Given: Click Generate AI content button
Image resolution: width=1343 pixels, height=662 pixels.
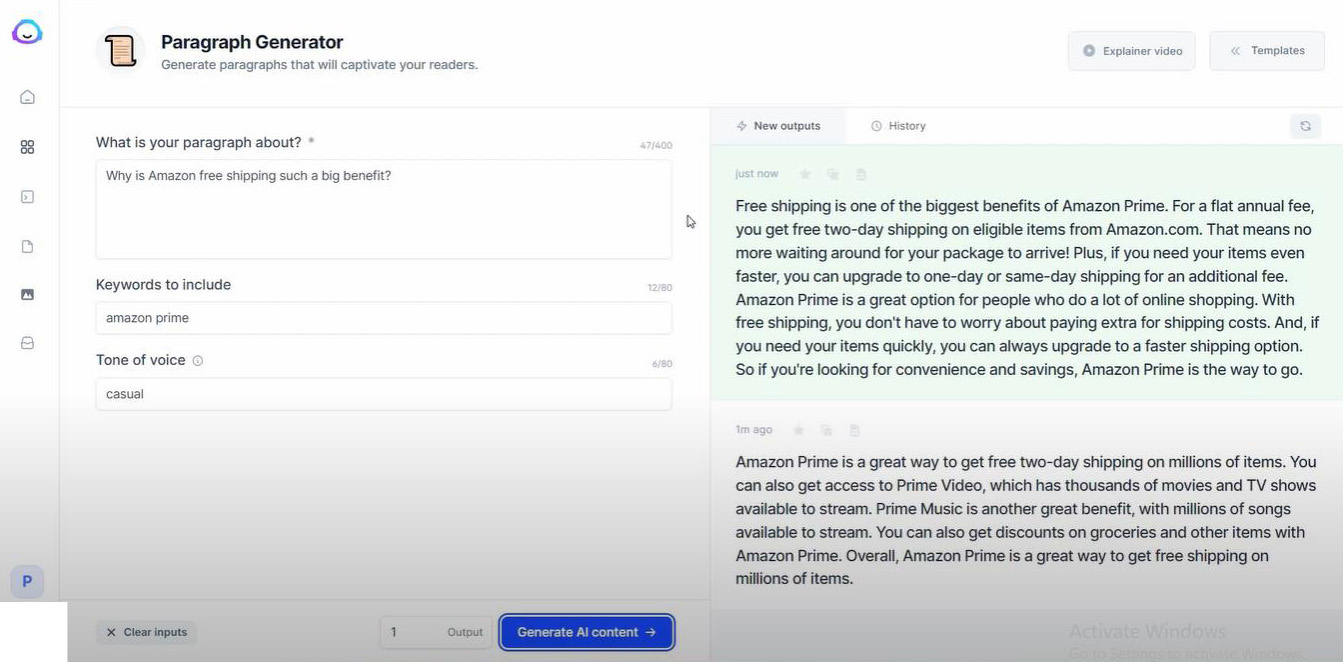Looking at the screenshot, I should [587, 632].
